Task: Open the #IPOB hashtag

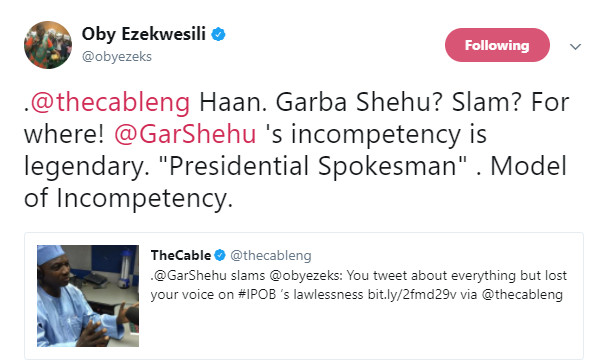Action: point(257,295)
